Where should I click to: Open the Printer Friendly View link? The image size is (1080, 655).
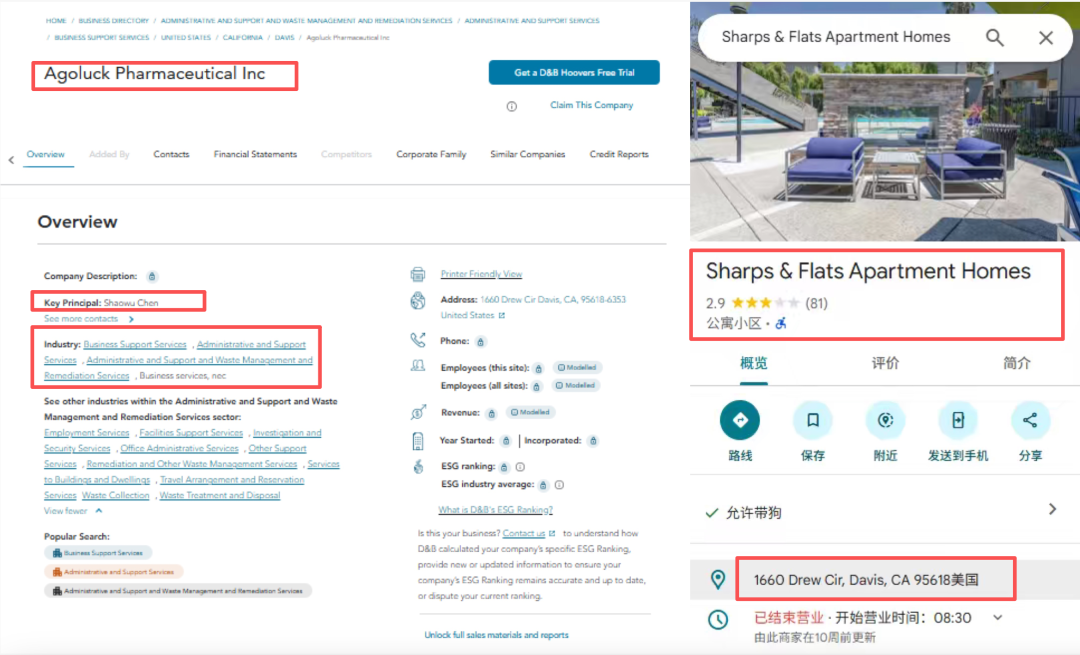tap(481, 274)
